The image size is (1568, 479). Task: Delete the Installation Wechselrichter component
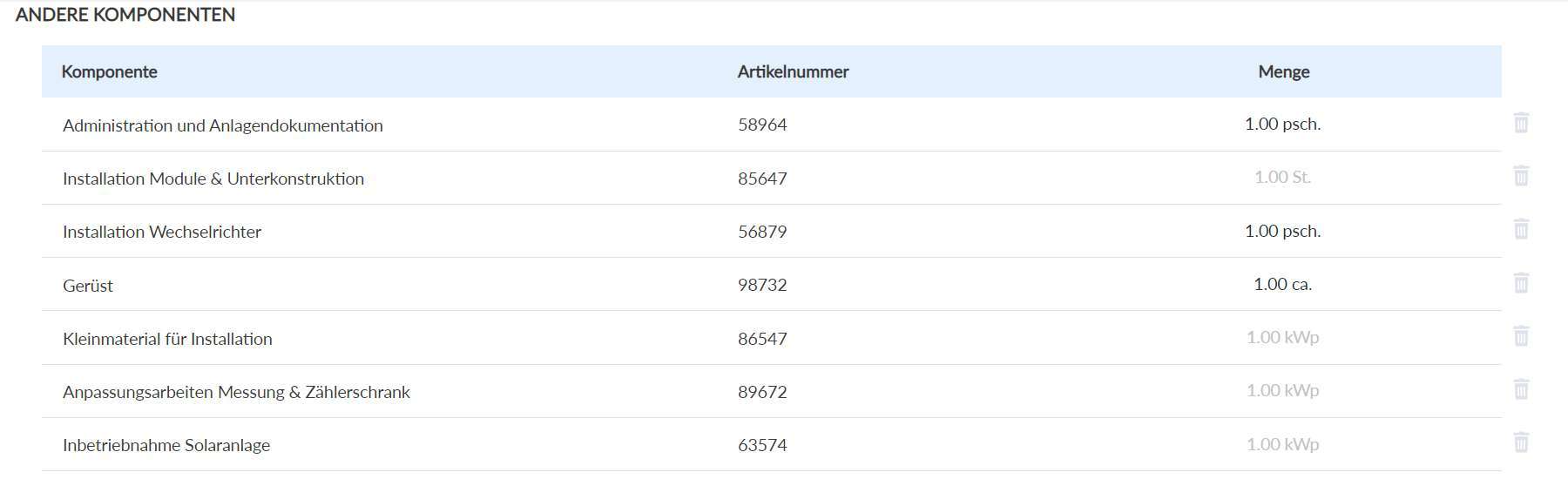[x=1521, y=229]
